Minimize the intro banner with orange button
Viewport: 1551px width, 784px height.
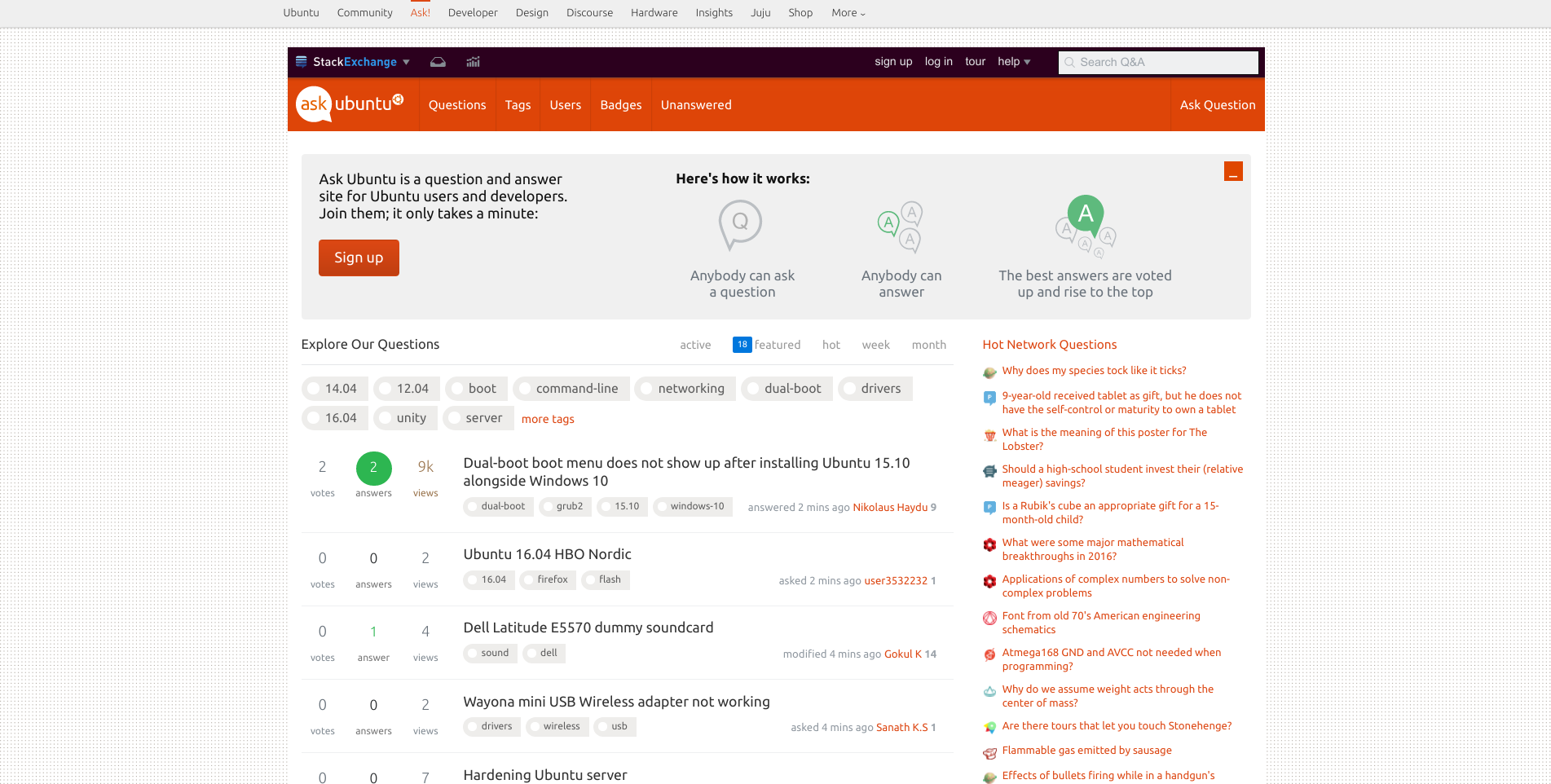click(x=1233, y=171)
